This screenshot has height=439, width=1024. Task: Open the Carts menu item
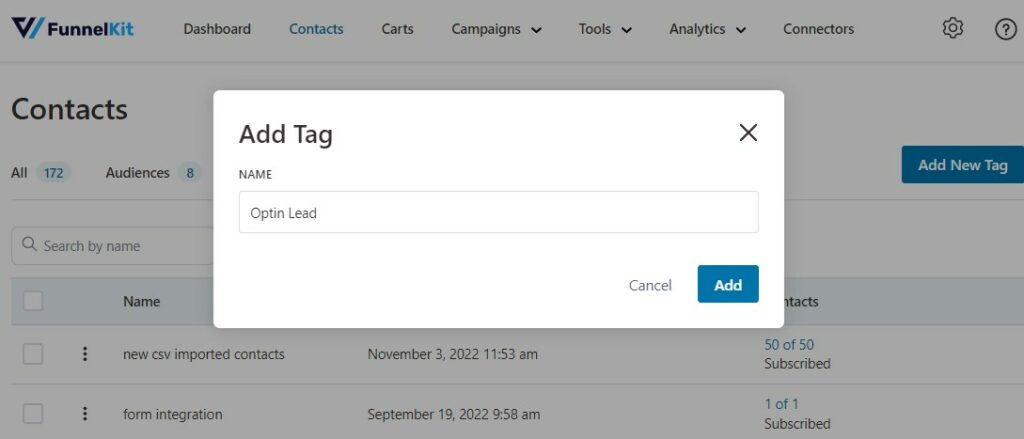pos(397,29)
